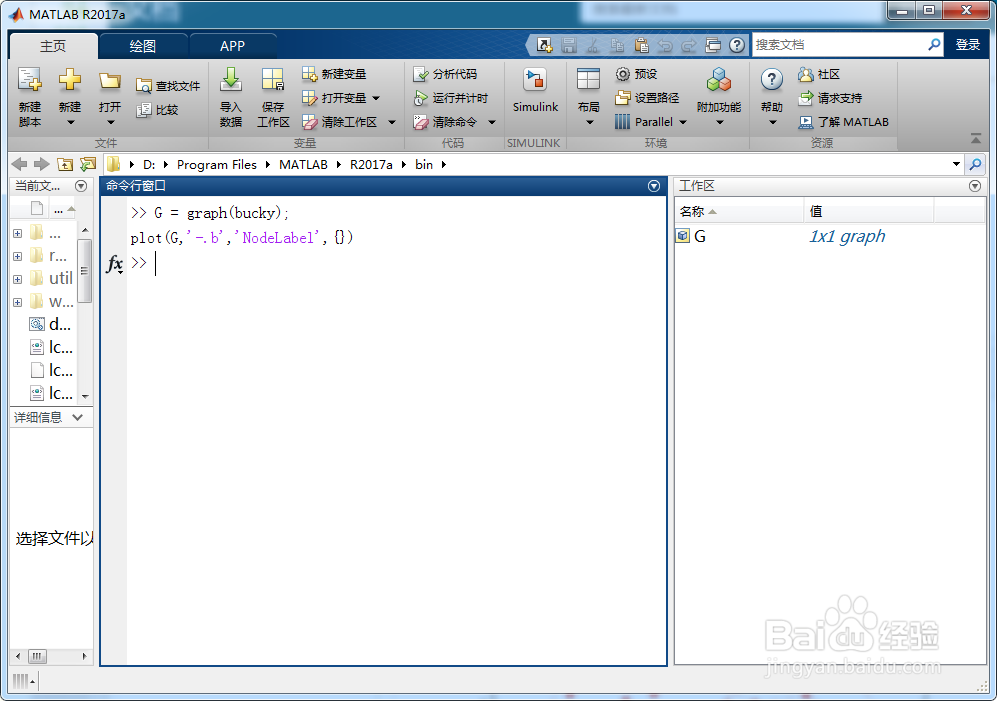Go up one folder level
The width and height of the screenshot is (997, 701).
click(x=65, y=165)
